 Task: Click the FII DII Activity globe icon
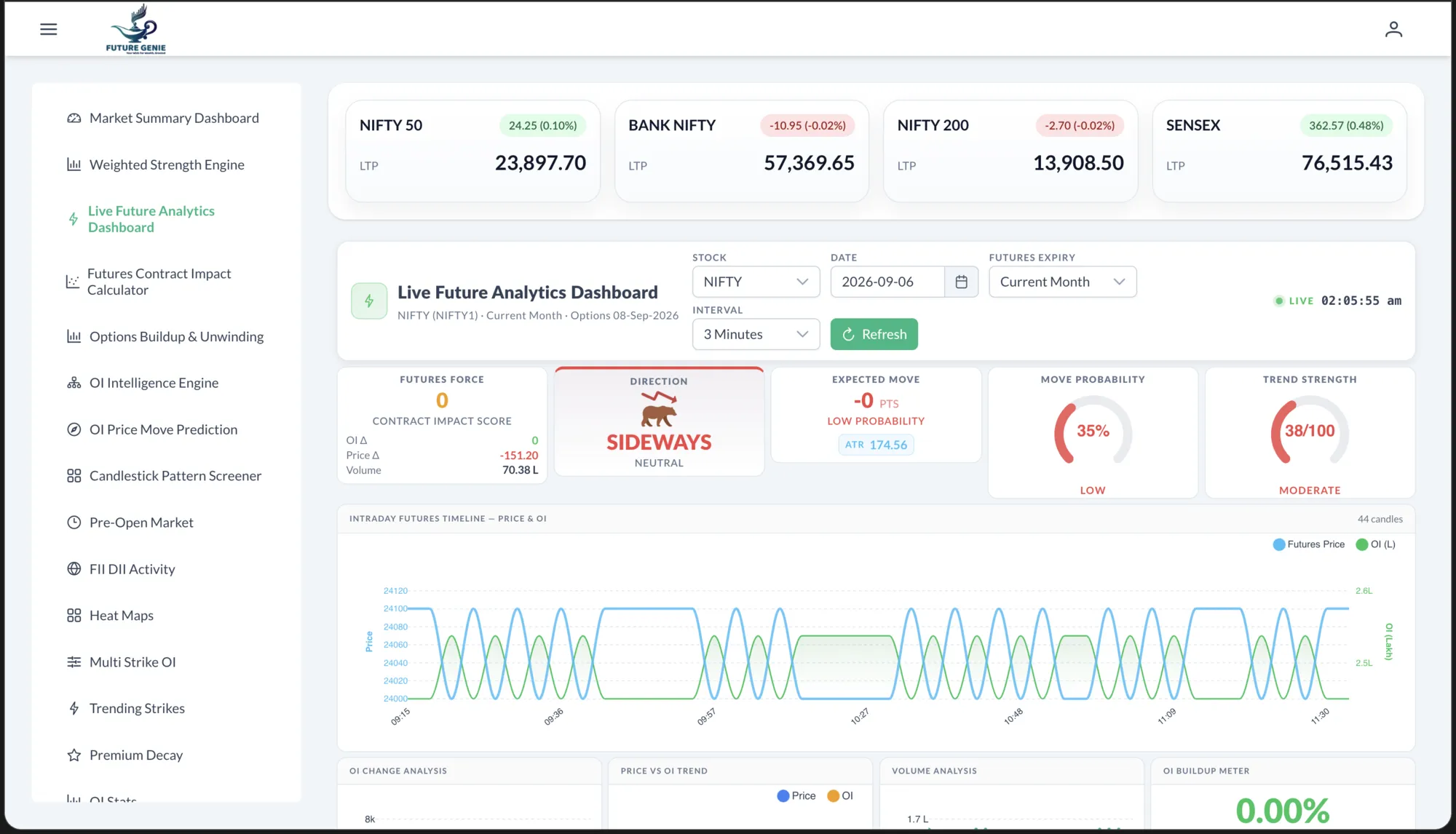click(x=74, y=569)
